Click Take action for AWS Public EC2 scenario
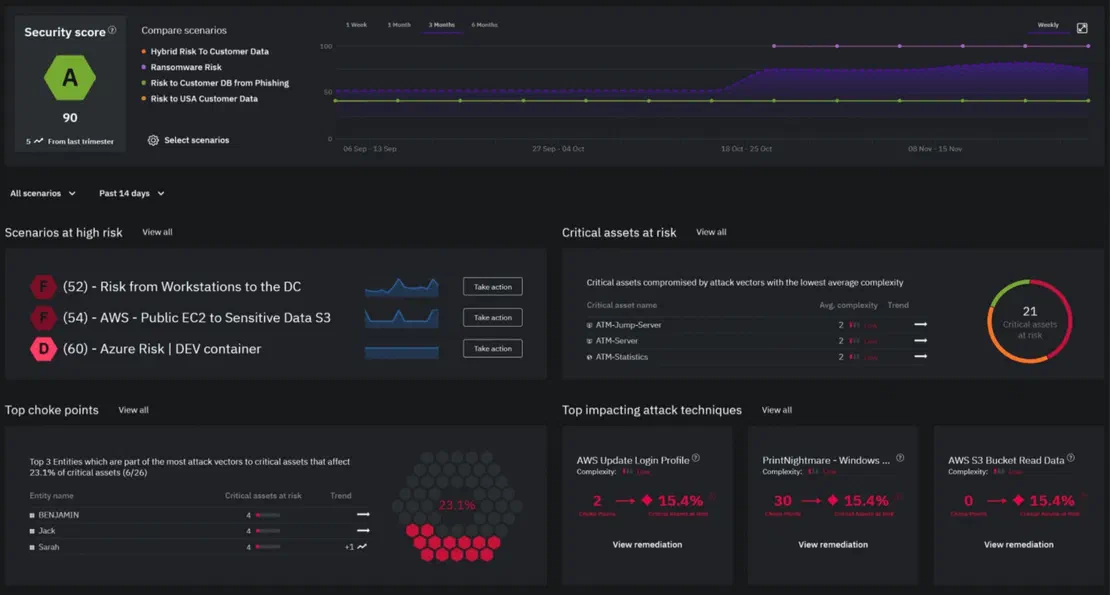The image size is (1110, 595). [493, 318]
